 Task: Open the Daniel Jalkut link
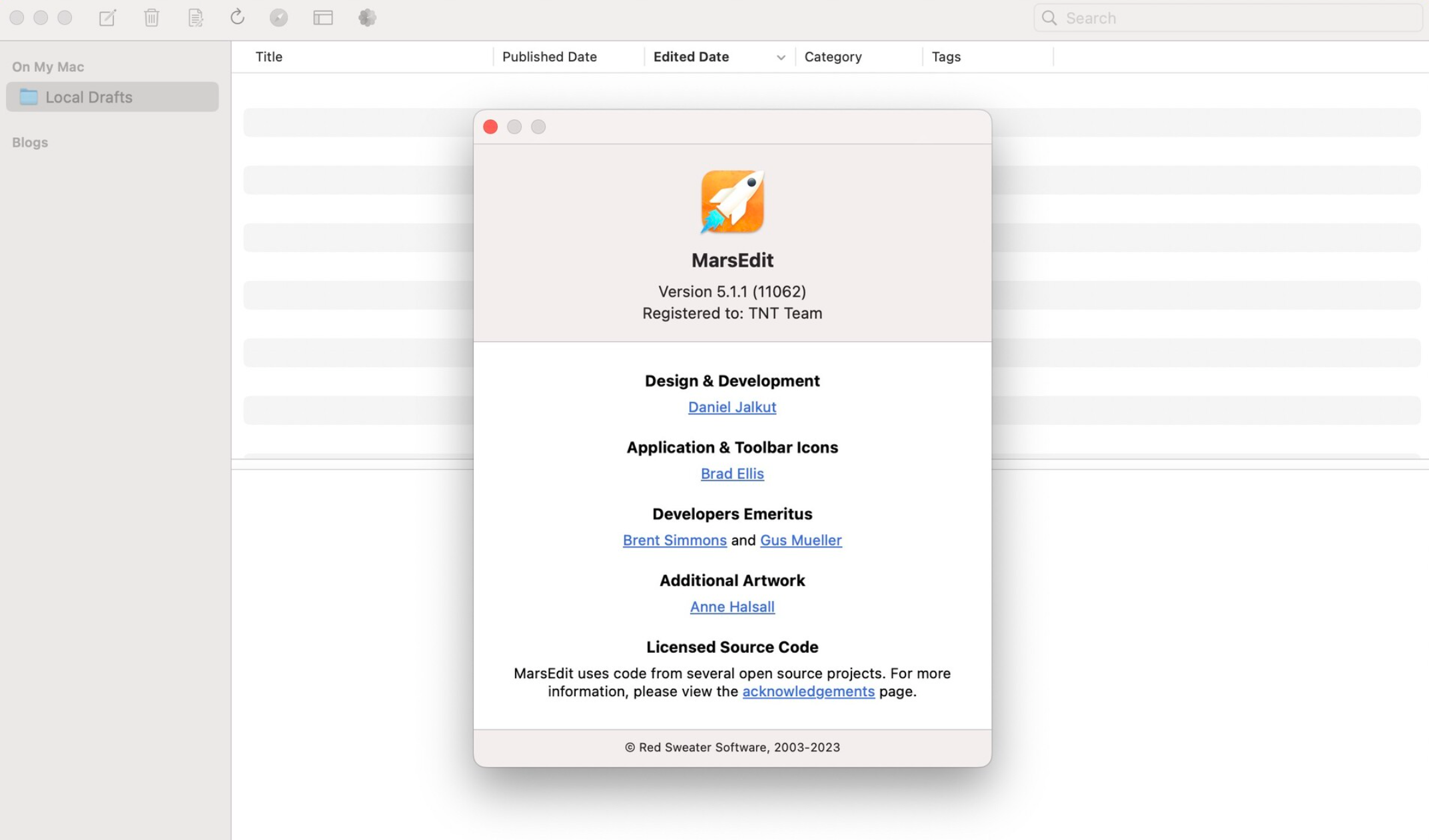coord(731,407)
